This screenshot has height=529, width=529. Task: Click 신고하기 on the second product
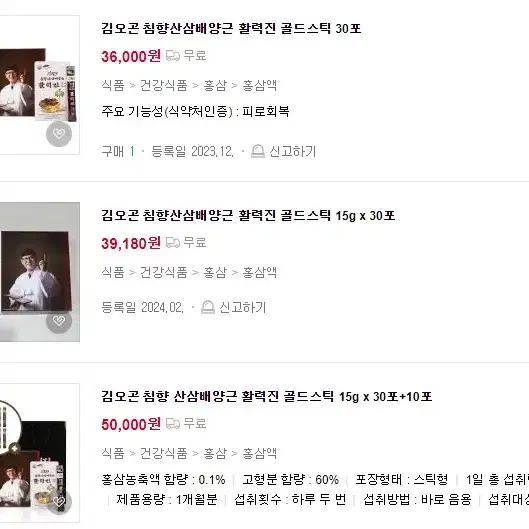pos(243,307)
